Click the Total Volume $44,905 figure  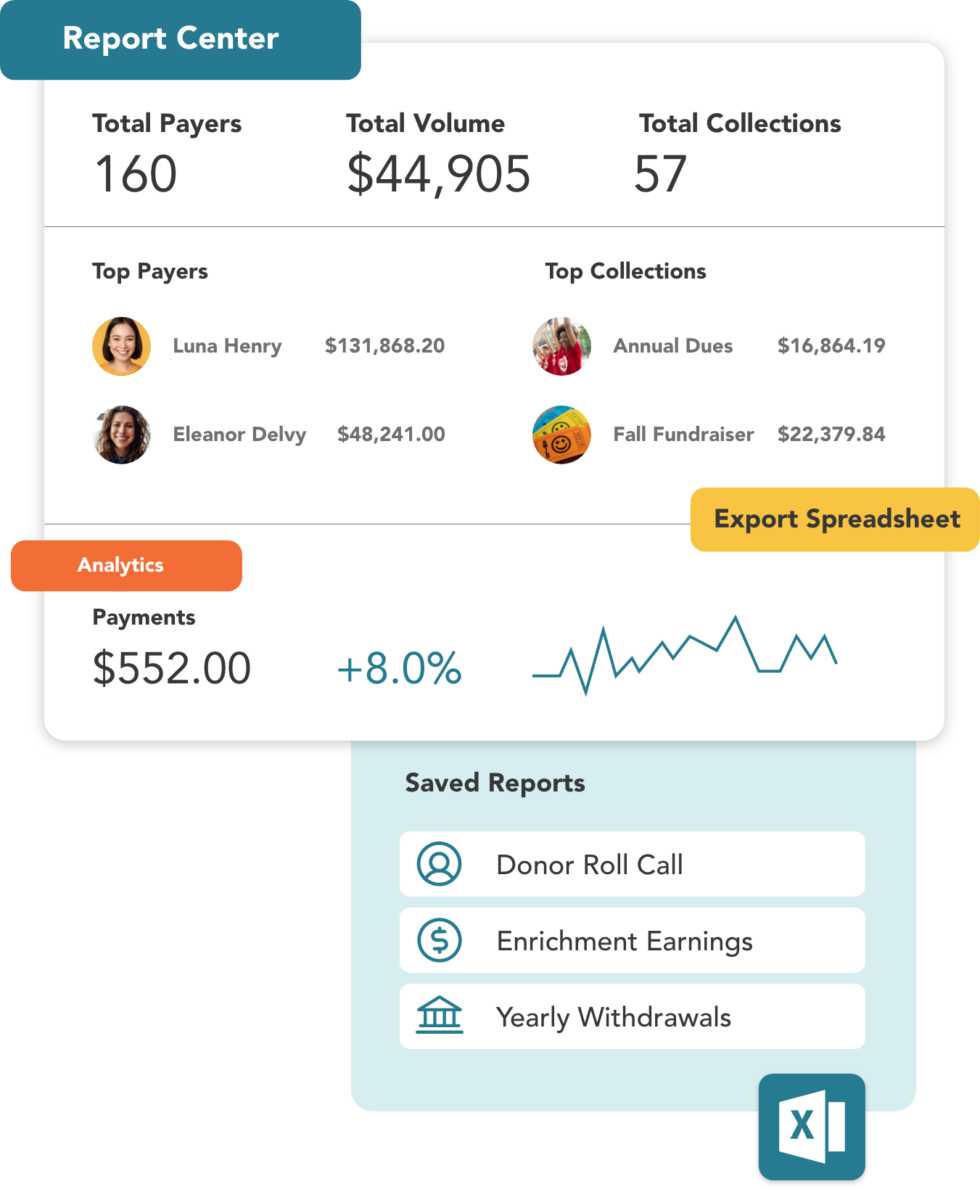coord(438,174)
